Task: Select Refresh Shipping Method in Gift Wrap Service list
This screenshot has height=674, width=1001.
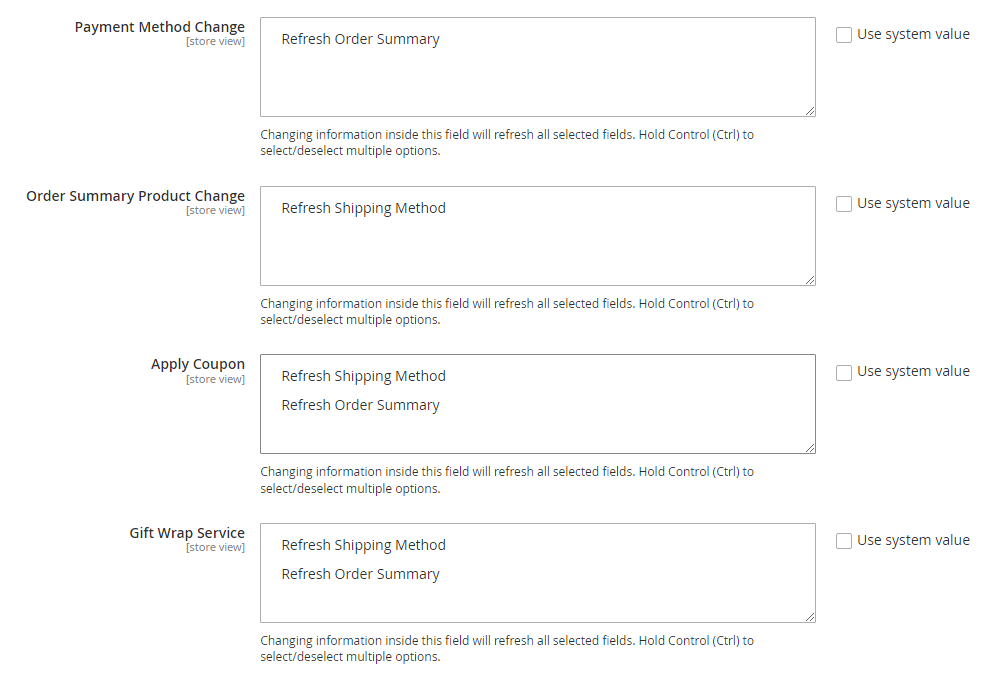Action: [x=363, y=546]
